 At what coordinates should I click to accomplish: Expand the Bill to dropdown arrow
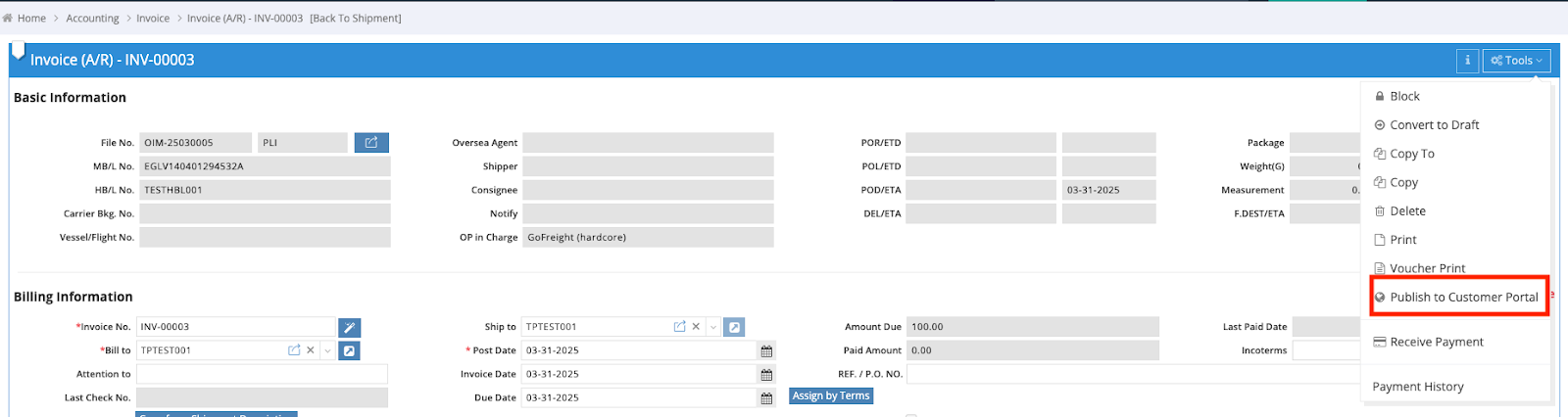327,350
